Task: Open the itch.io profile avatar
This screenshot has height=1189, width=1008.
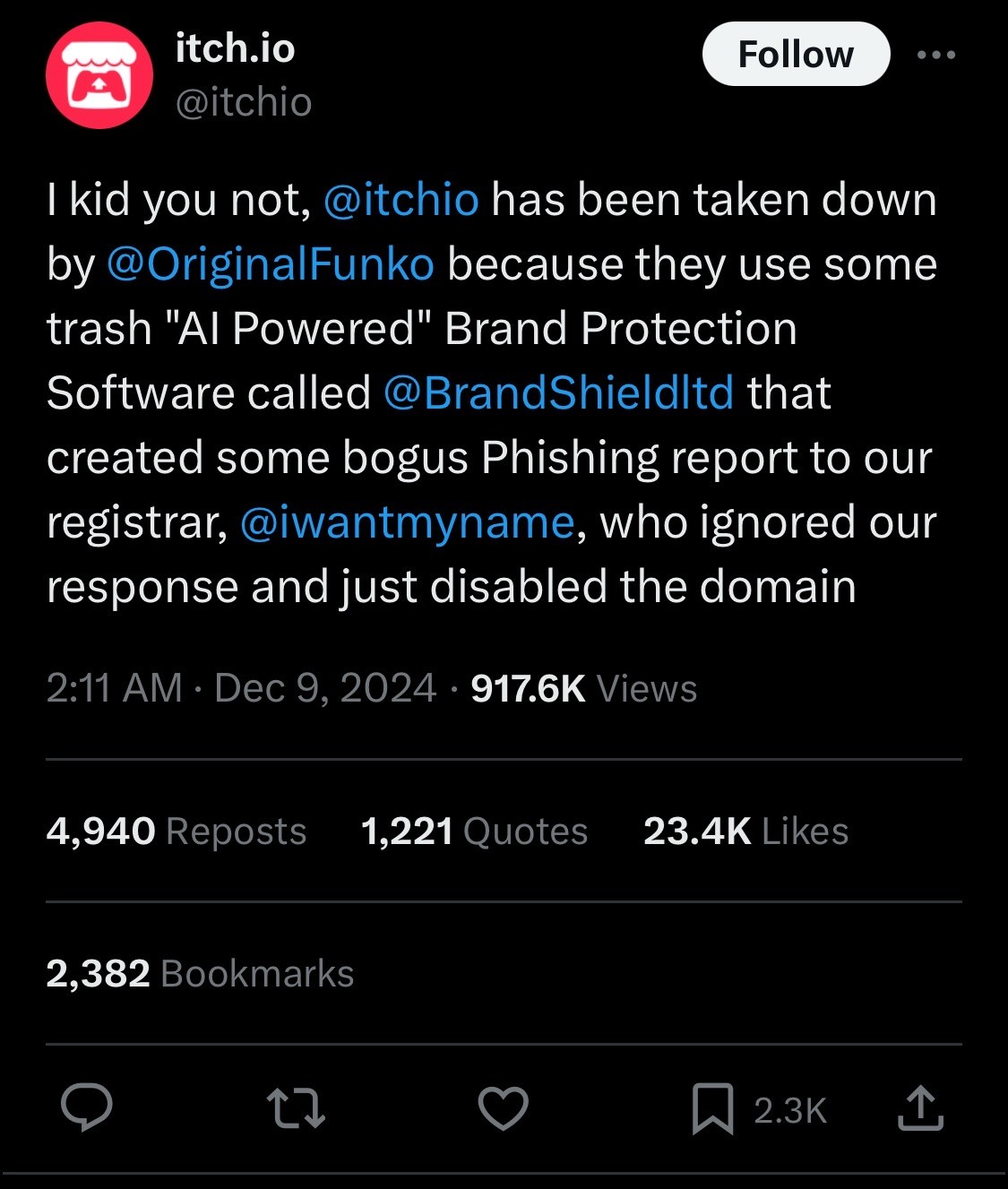Action: point(99,75)
